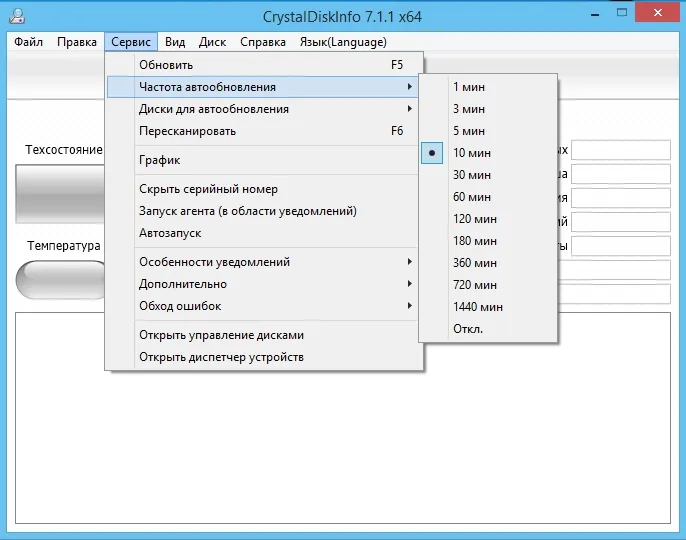This screenshot has width=686, height=540.
Task: Expand Обход ошибок submenu
Action: 264,306
